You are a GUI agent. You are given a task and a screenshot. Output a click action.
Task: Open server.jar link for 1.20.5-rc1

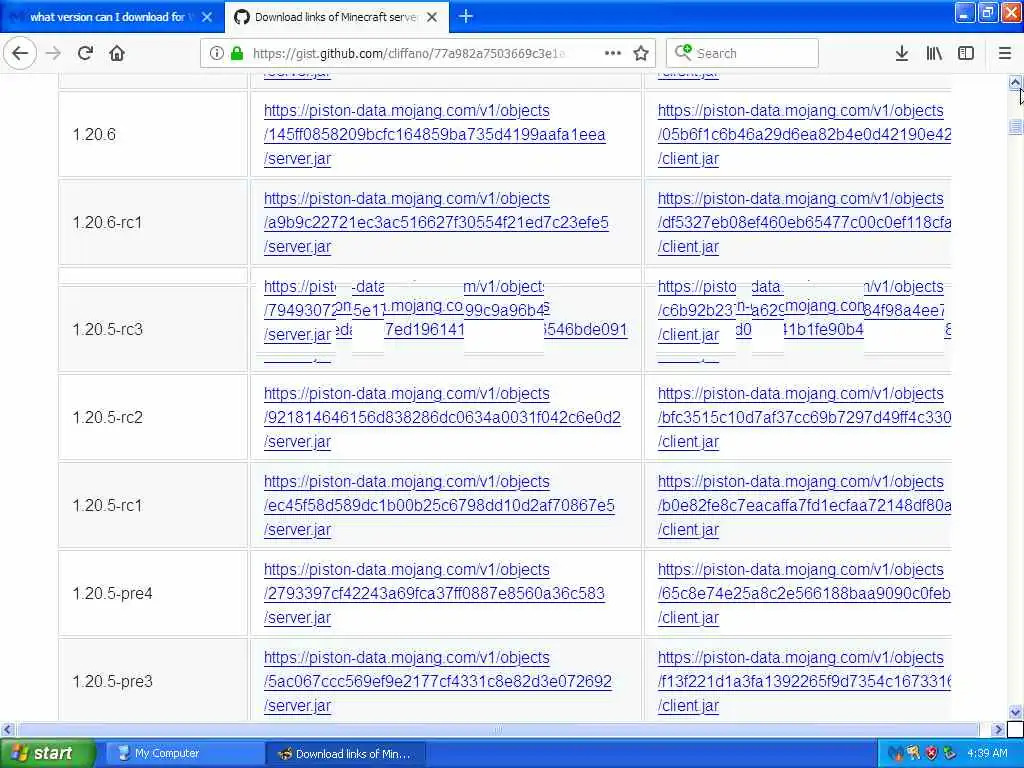(x=439, y=505)
